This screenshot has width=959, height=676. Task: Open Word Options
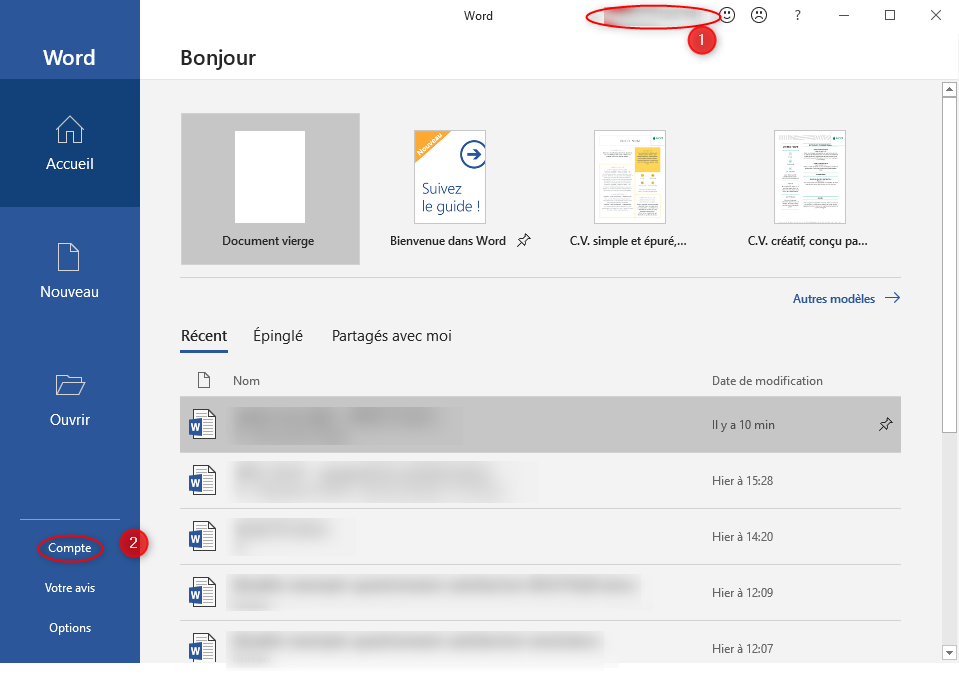(70, 628)
